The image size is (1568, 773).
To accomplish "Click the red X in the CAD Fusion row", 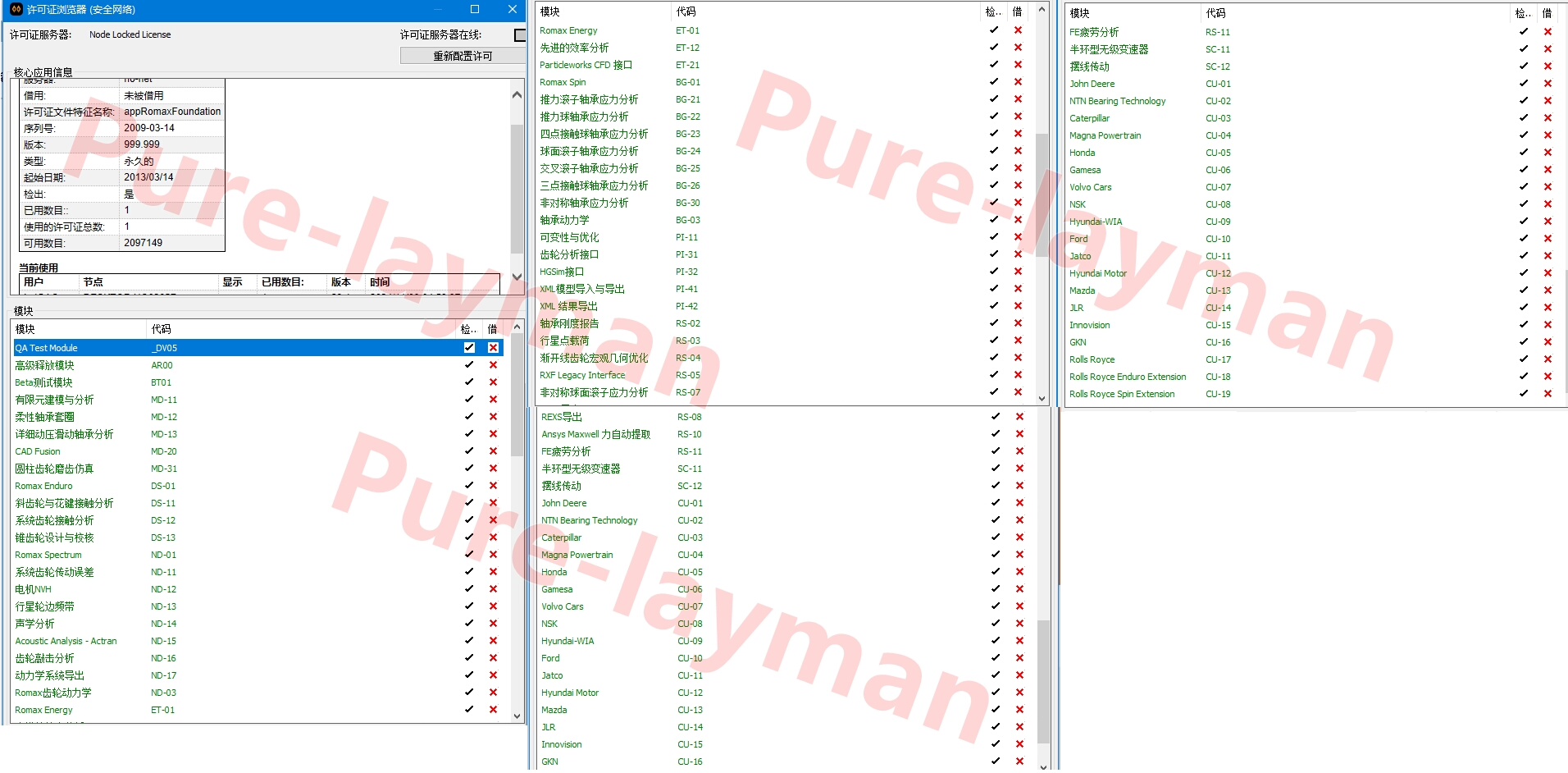I will click(x=493, y=451).
